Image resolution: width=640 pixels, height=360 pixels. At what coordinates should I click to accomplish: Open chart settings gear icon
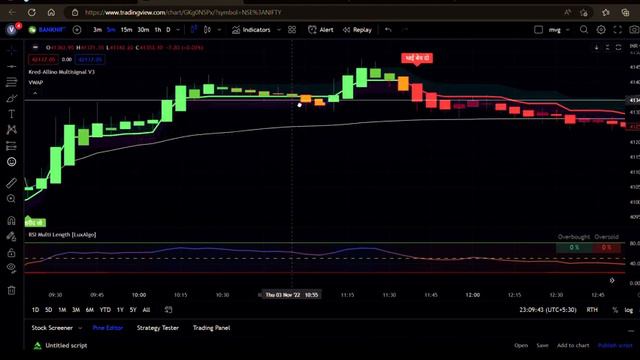(x=601, y=30)
